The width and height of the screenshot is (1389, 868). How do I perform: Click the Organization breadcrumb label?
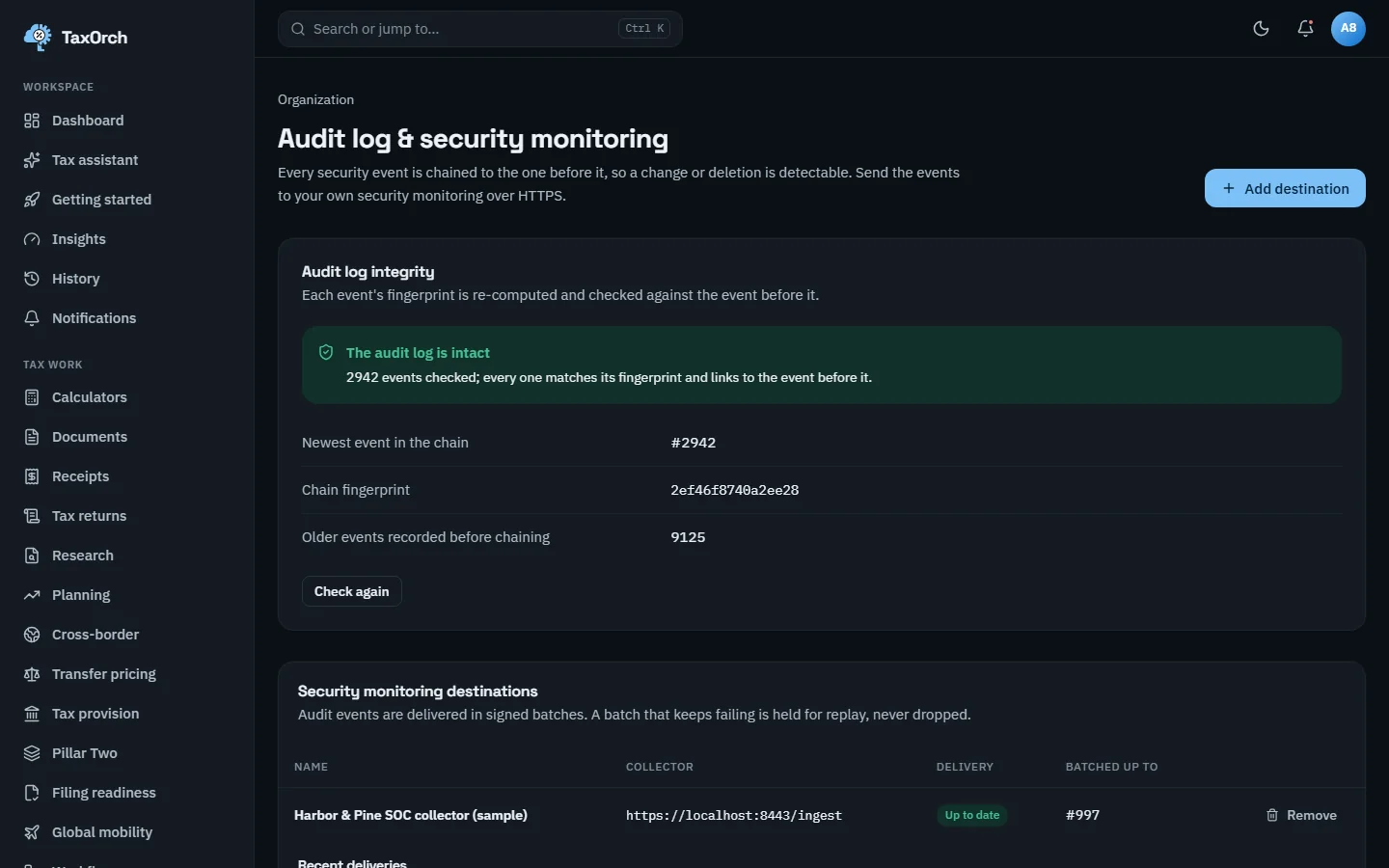point(315,99)
